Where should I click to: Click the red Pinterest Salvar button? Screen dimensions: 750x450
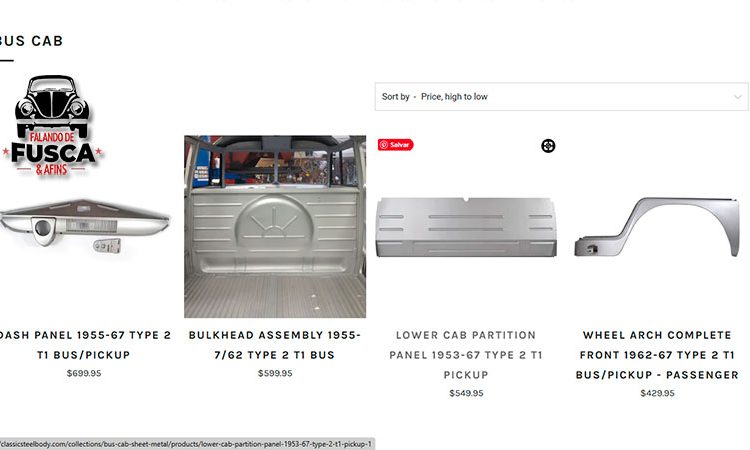(395, 144)
